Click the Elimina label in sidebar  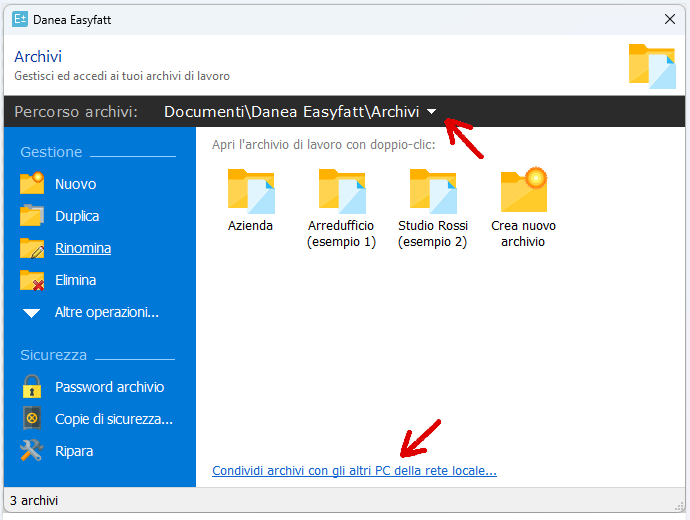click(75, 280)
